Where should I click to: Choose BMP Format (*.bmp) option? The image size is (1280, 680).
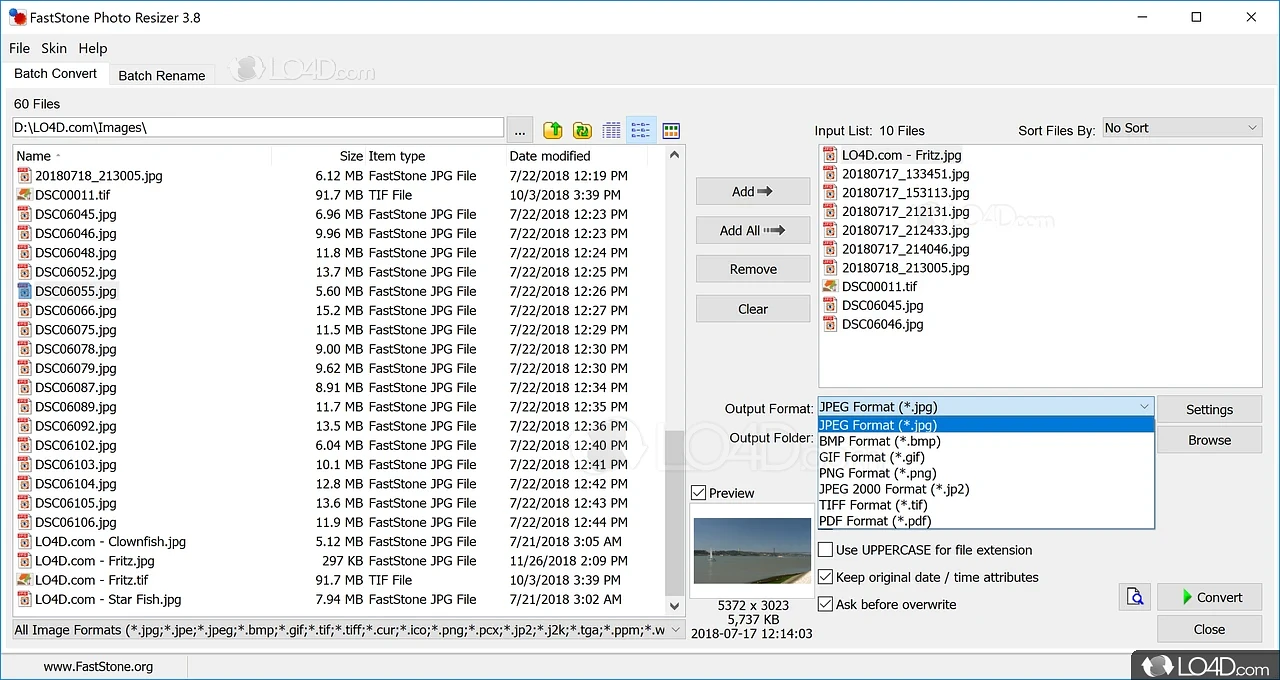(986, 441)
